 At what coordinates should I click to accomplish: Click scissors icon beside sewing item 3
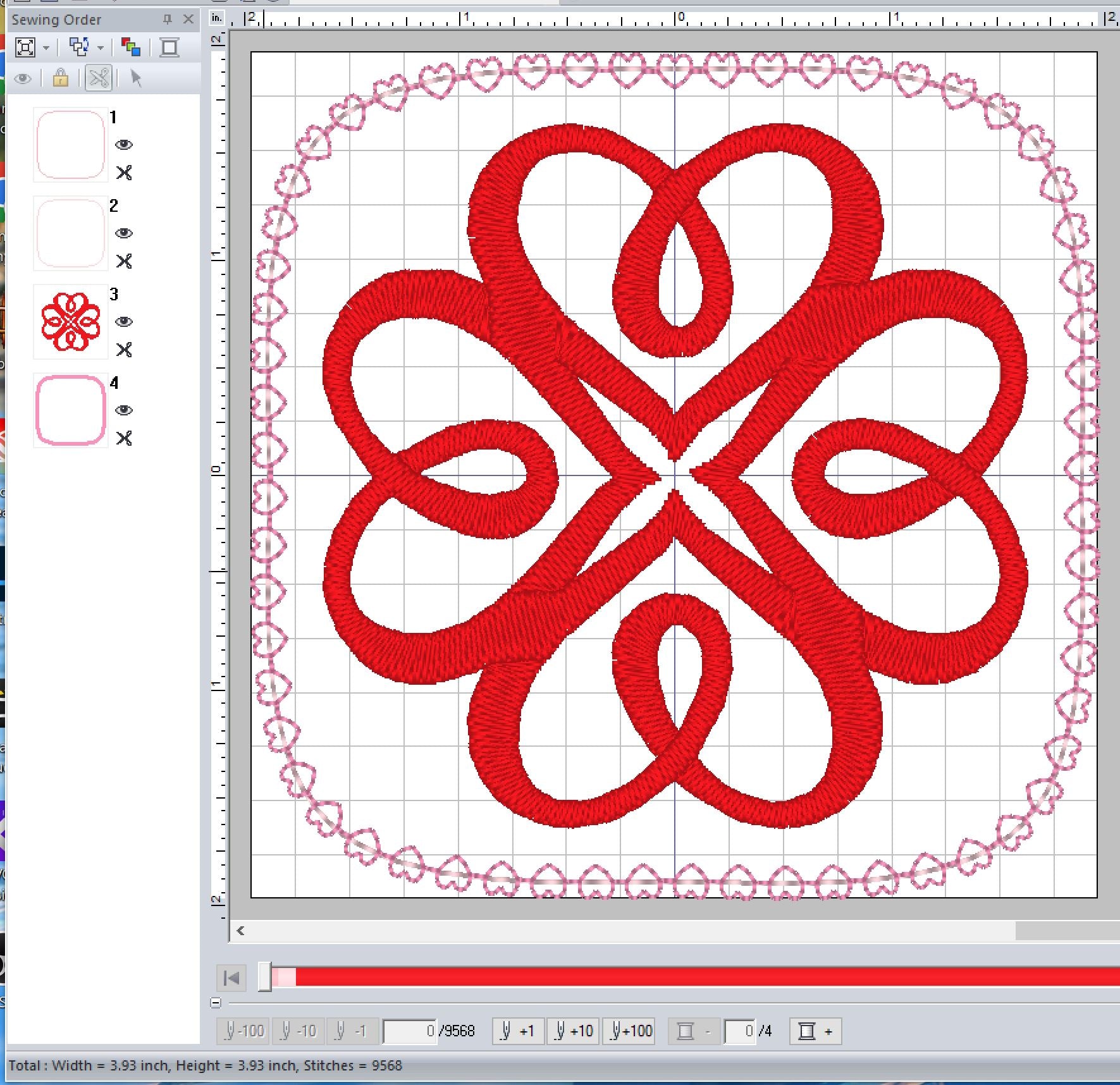[124, 350]
